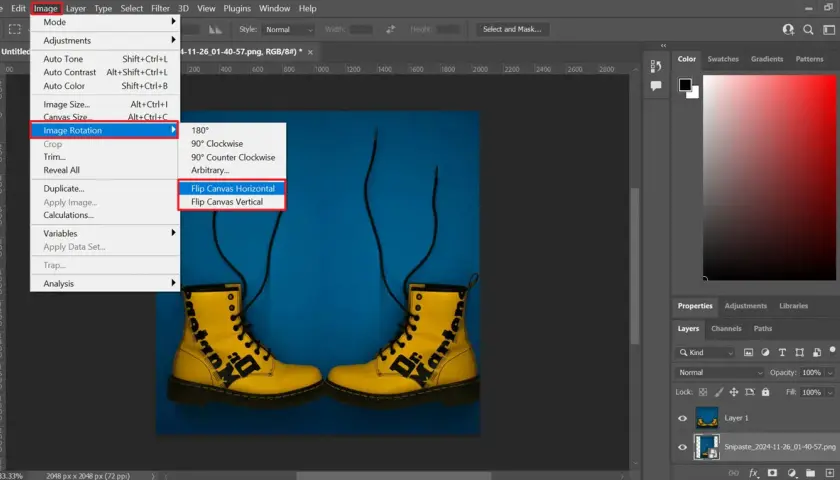Open the Kind layer filter dropdown
The image size is (840, 480).
pyautogui.click(x=705, y=352)
